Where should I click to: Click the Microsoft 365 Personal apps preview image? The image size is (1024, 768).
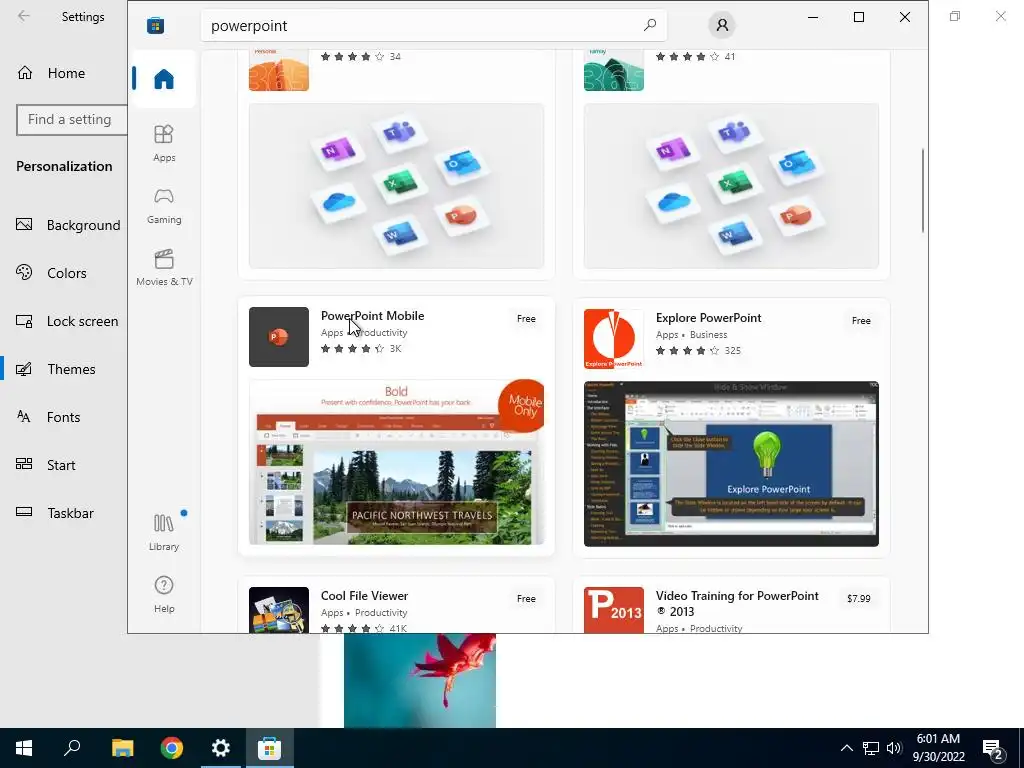(x=396, y=185)
